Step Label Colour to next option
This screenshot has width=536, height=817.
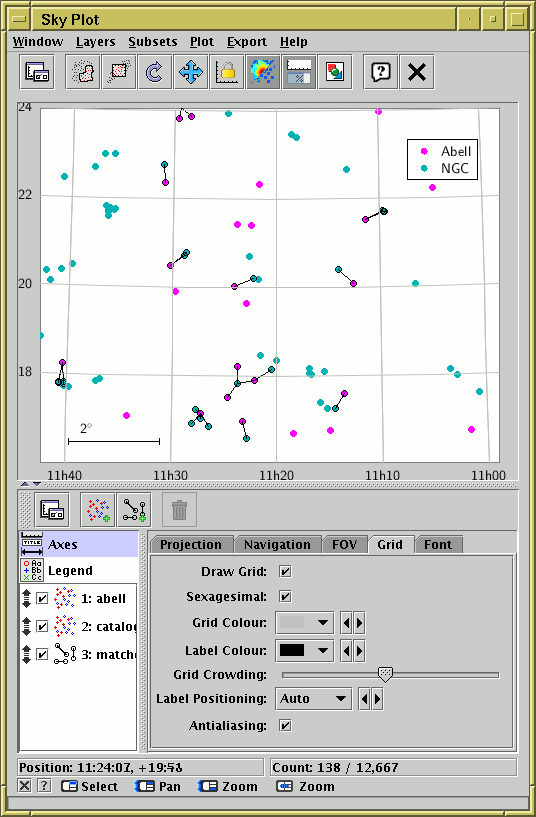[359, 650]
